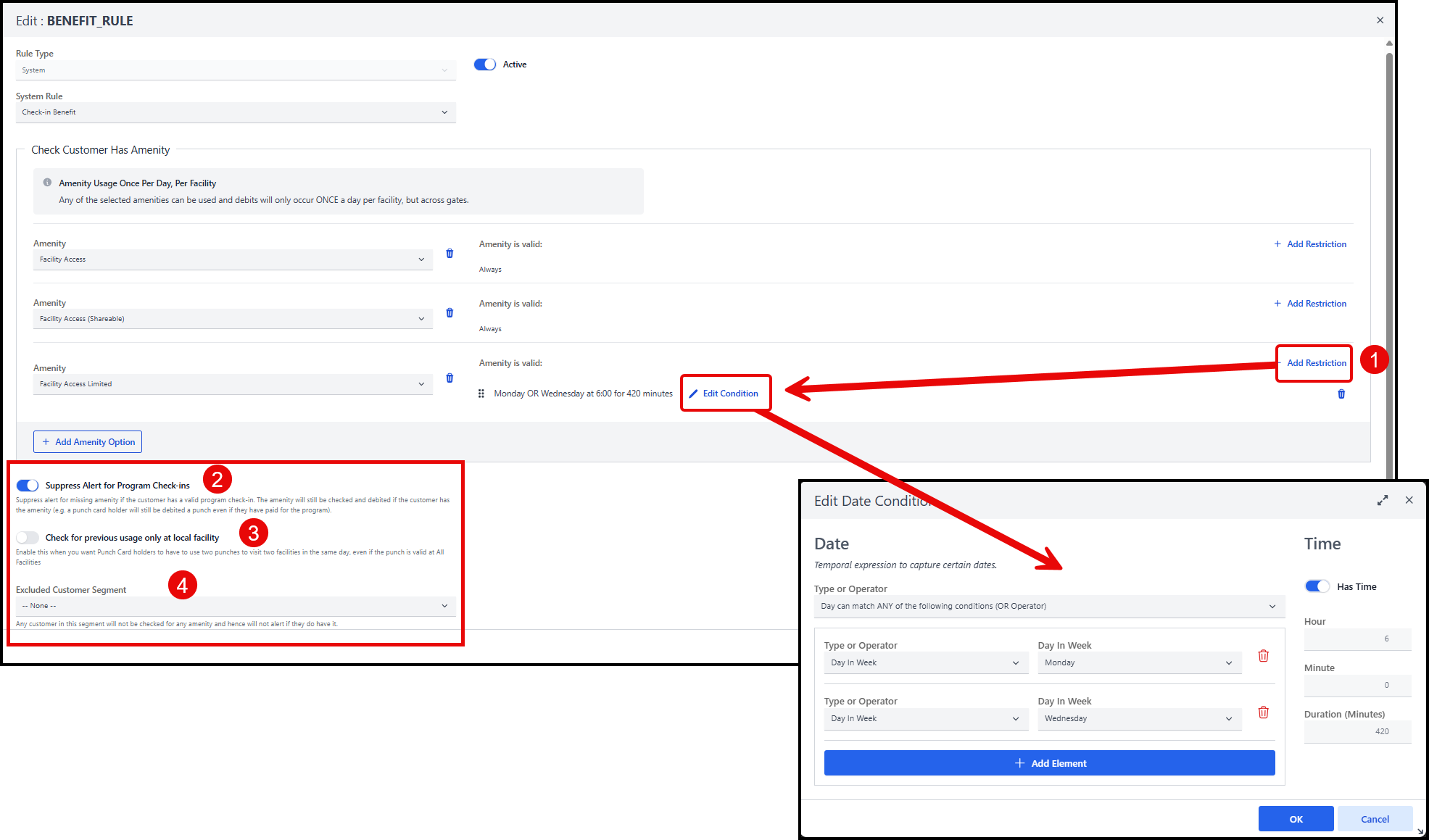Viewport: 1429px width, 840px height.
Task: Open the Day In Week Monday dropdown
Action: pyautogui.click(x=1138, y=663)
